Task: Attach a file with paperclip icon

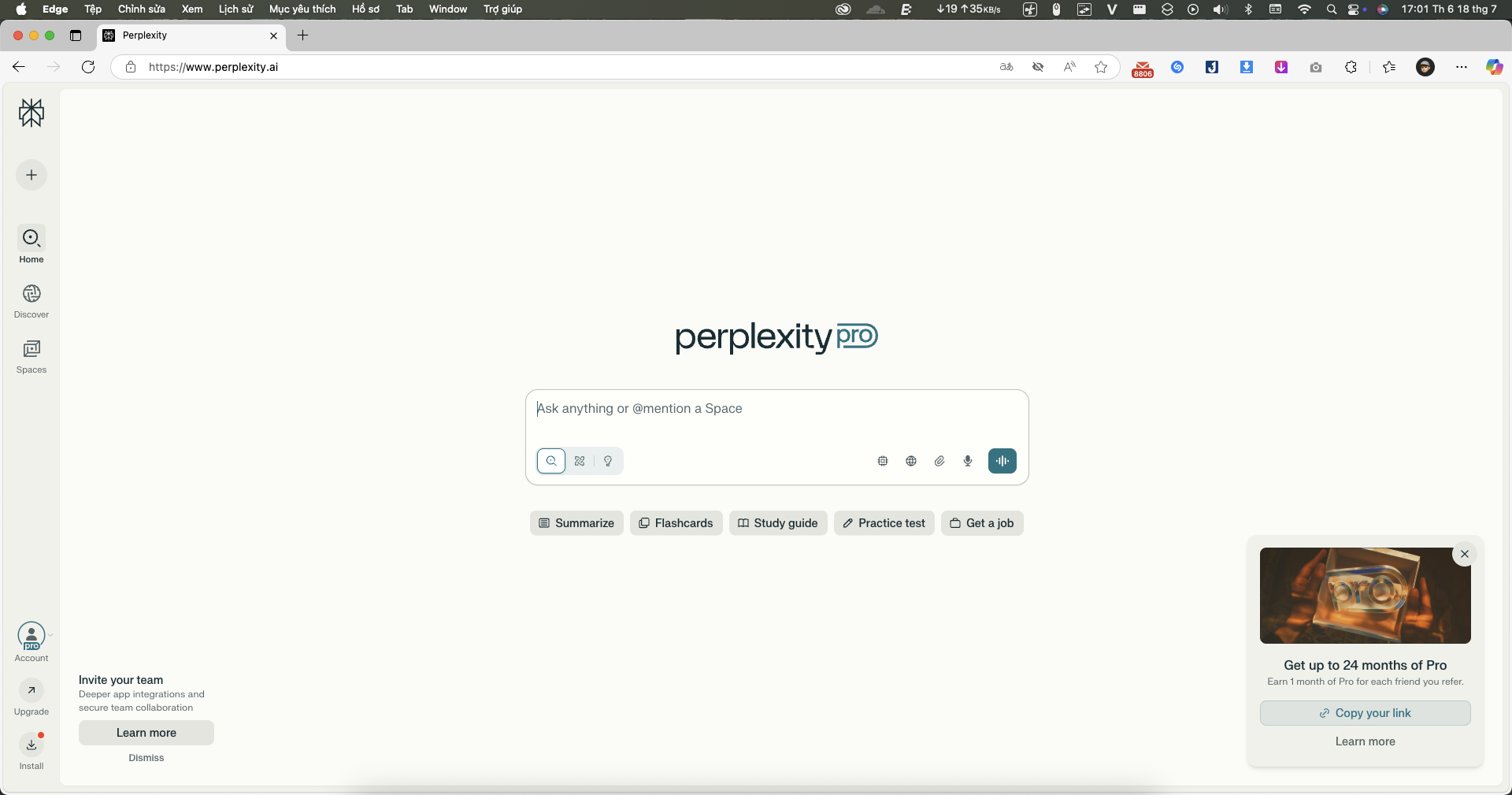Action: click(939, 461)
